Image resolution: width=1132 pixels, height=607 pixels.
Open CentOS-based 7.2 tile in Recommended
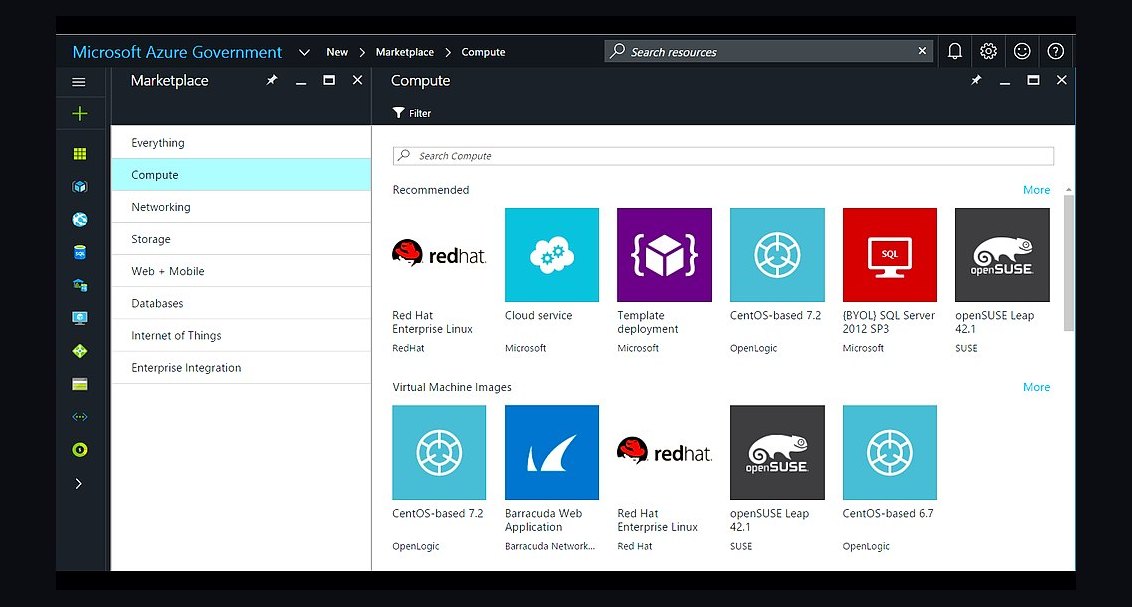tap(777, 281)
